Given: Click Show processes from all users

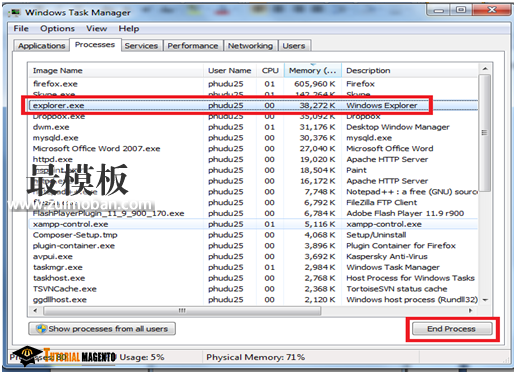Looking at the screenshot, I should pos(102,329).
